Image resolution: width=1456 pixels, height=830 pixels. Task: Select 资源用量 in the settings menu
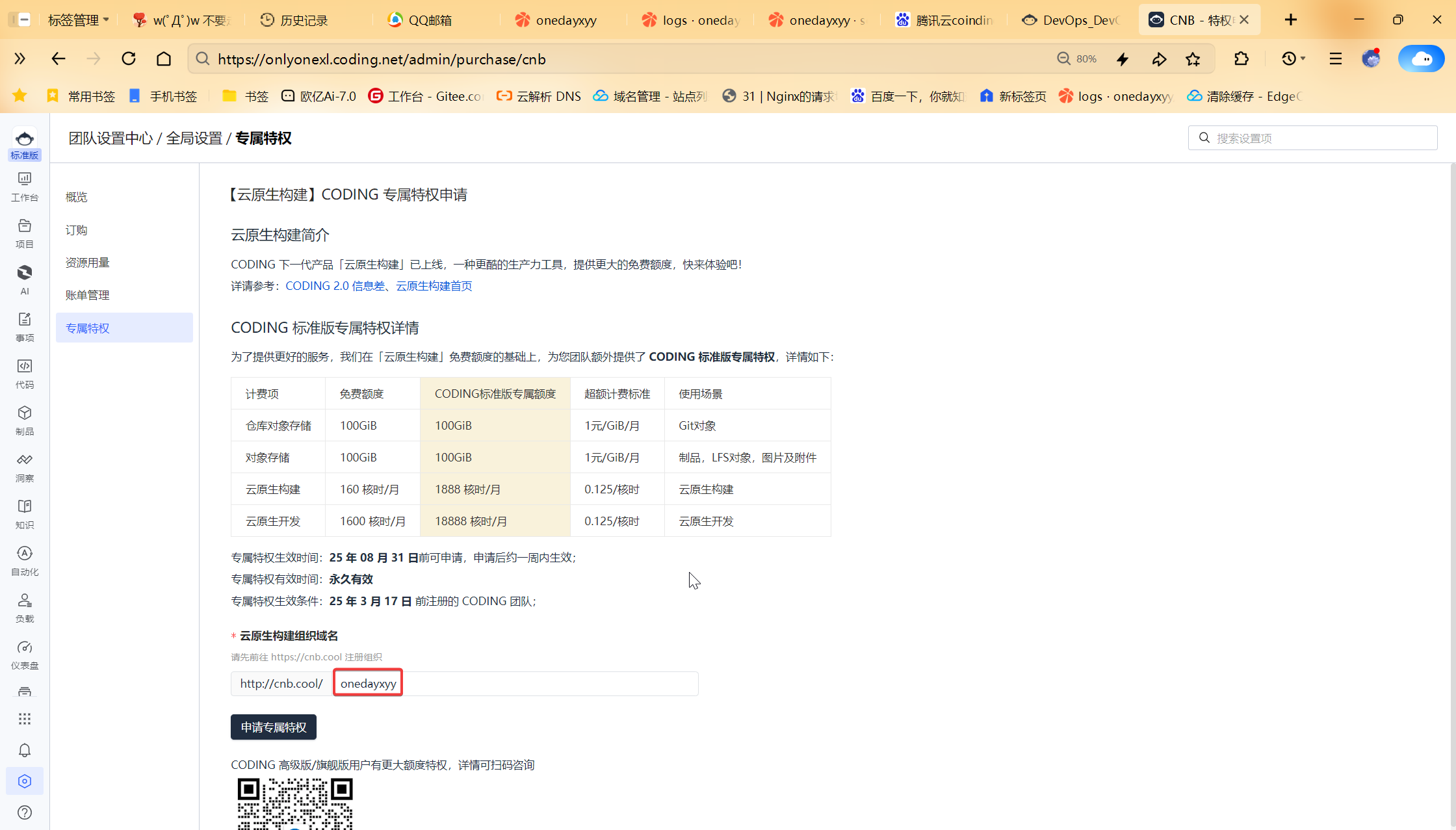(124, 263)
